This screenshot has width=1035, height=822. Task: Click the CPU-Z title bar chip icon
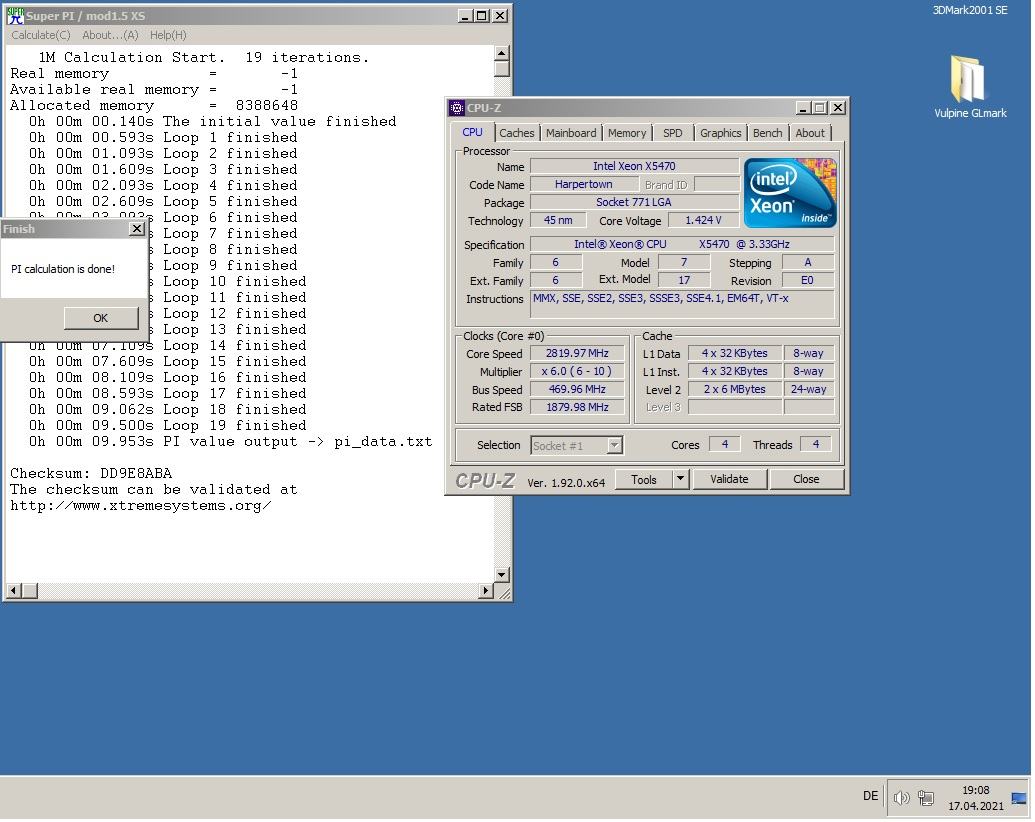[x=457, y=108]
